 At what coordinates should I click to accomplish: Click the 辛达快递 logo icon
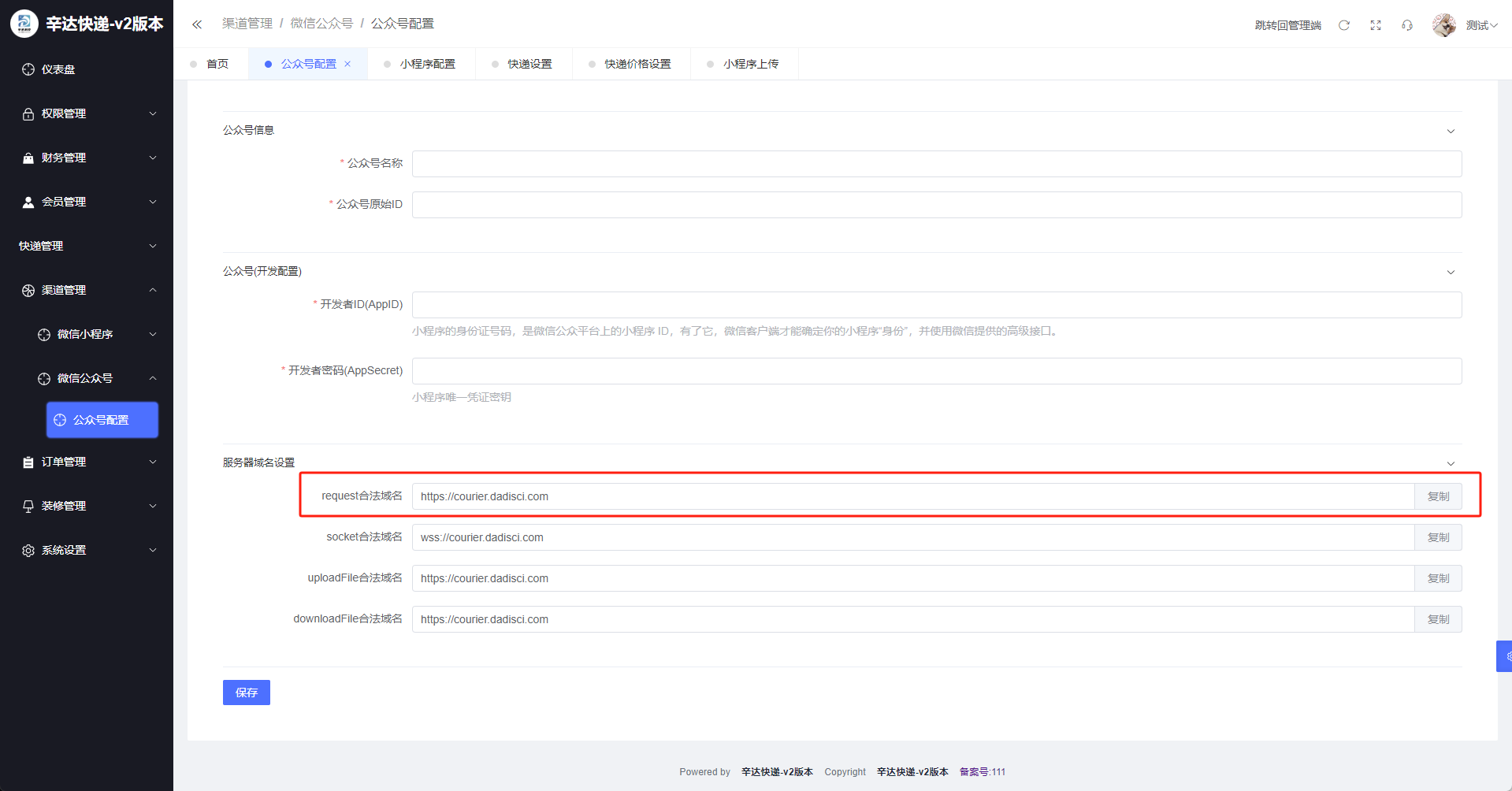[24, 24]
